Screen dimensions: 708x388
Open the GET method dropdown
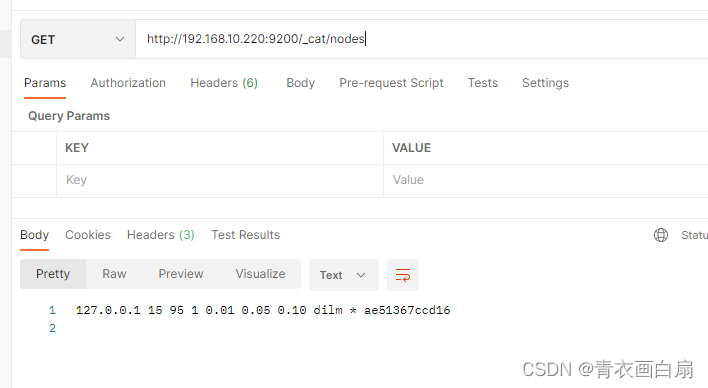tap(78, 39)
